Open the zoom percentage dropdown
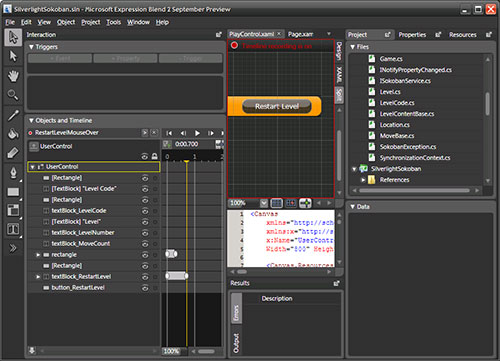The image size is (500, 361). [x=264, y=203]
